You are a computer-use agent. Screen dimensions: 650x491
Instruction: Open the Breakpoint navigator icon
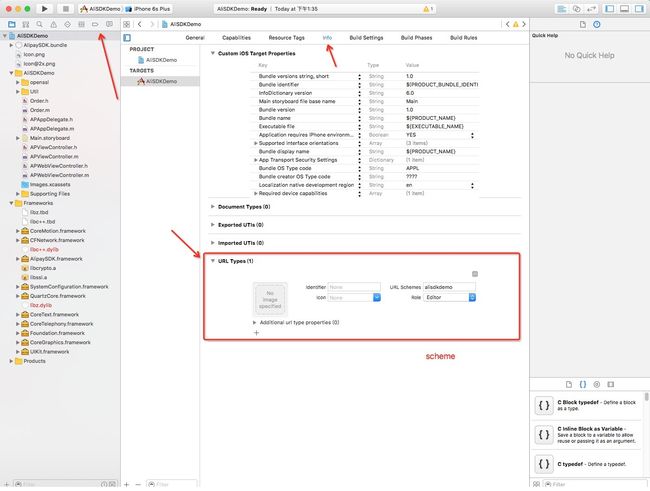(95, 24)
